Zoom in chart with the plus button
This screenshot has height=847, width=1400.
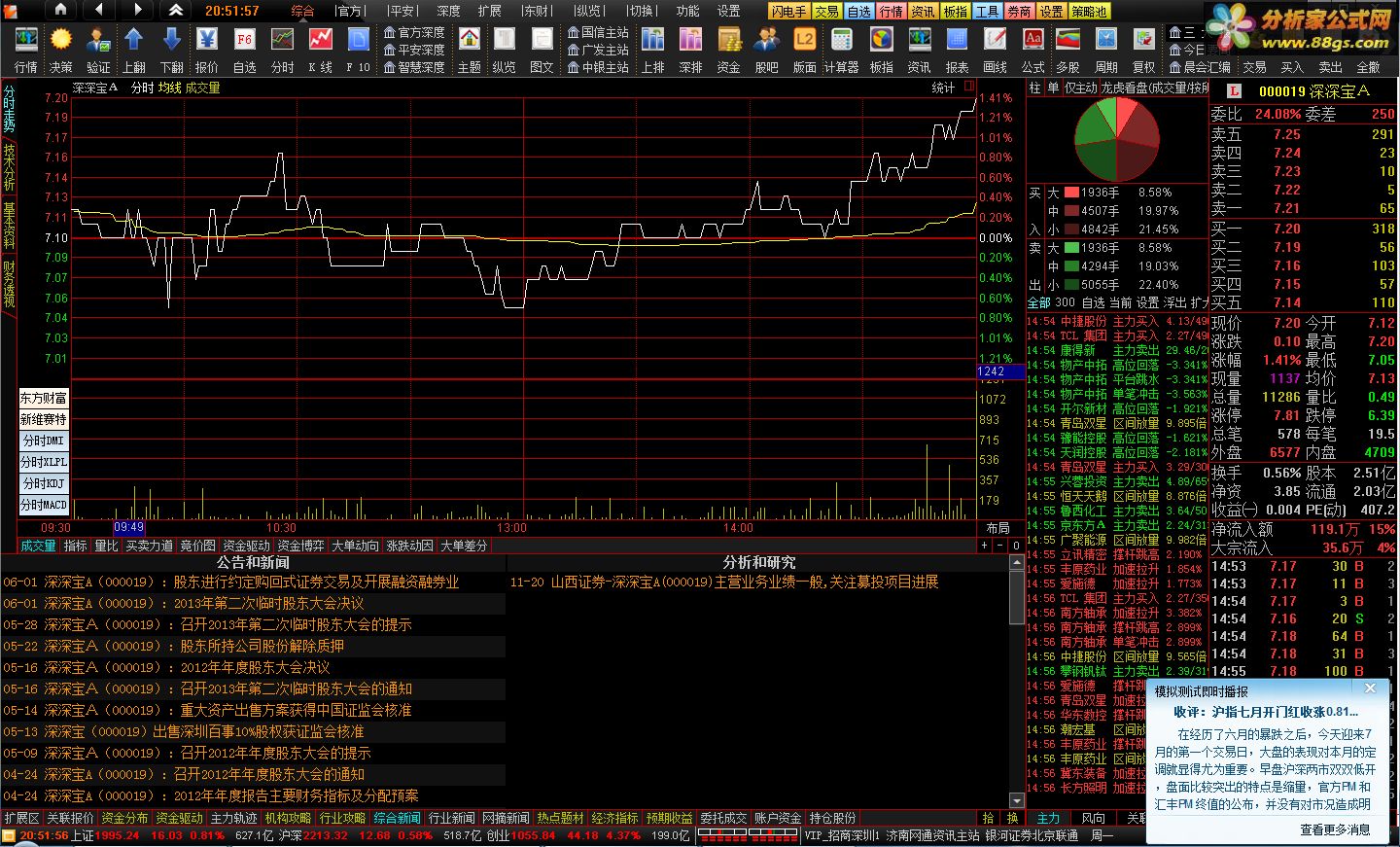984,546
